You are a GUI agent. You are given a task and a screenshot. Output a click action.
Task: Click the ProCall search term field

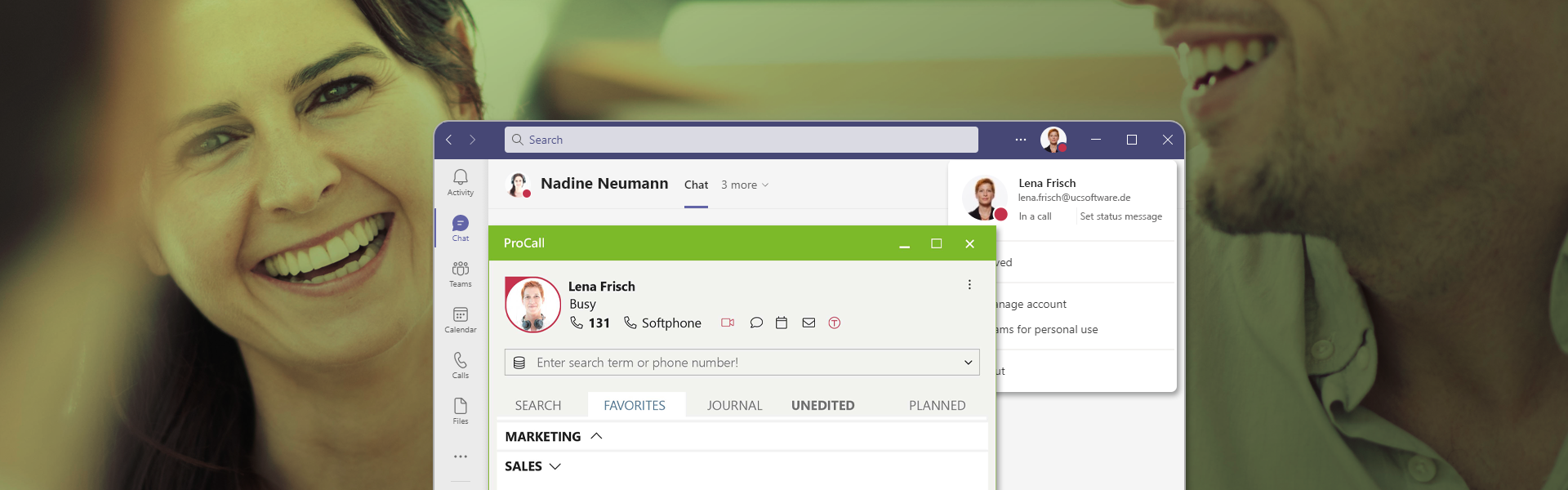[742, 363]
